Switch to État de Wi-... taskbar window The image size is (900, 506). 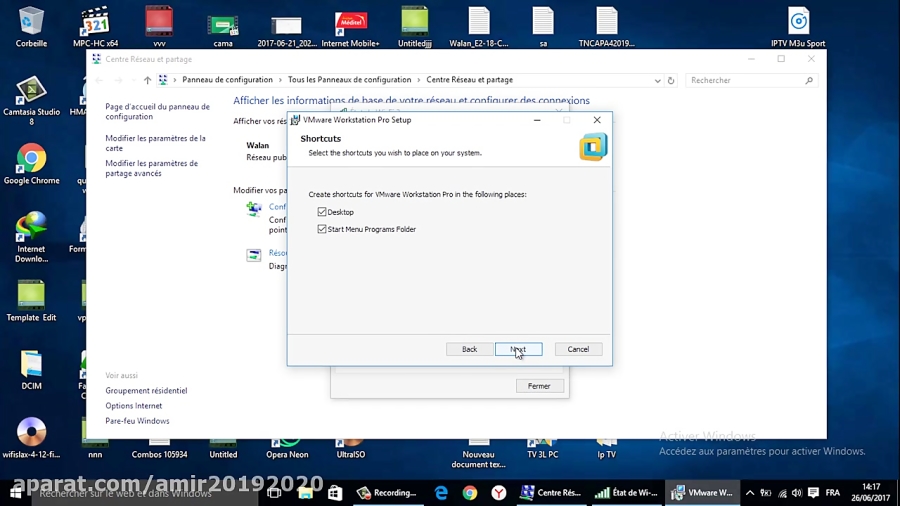tap(627, 492)
